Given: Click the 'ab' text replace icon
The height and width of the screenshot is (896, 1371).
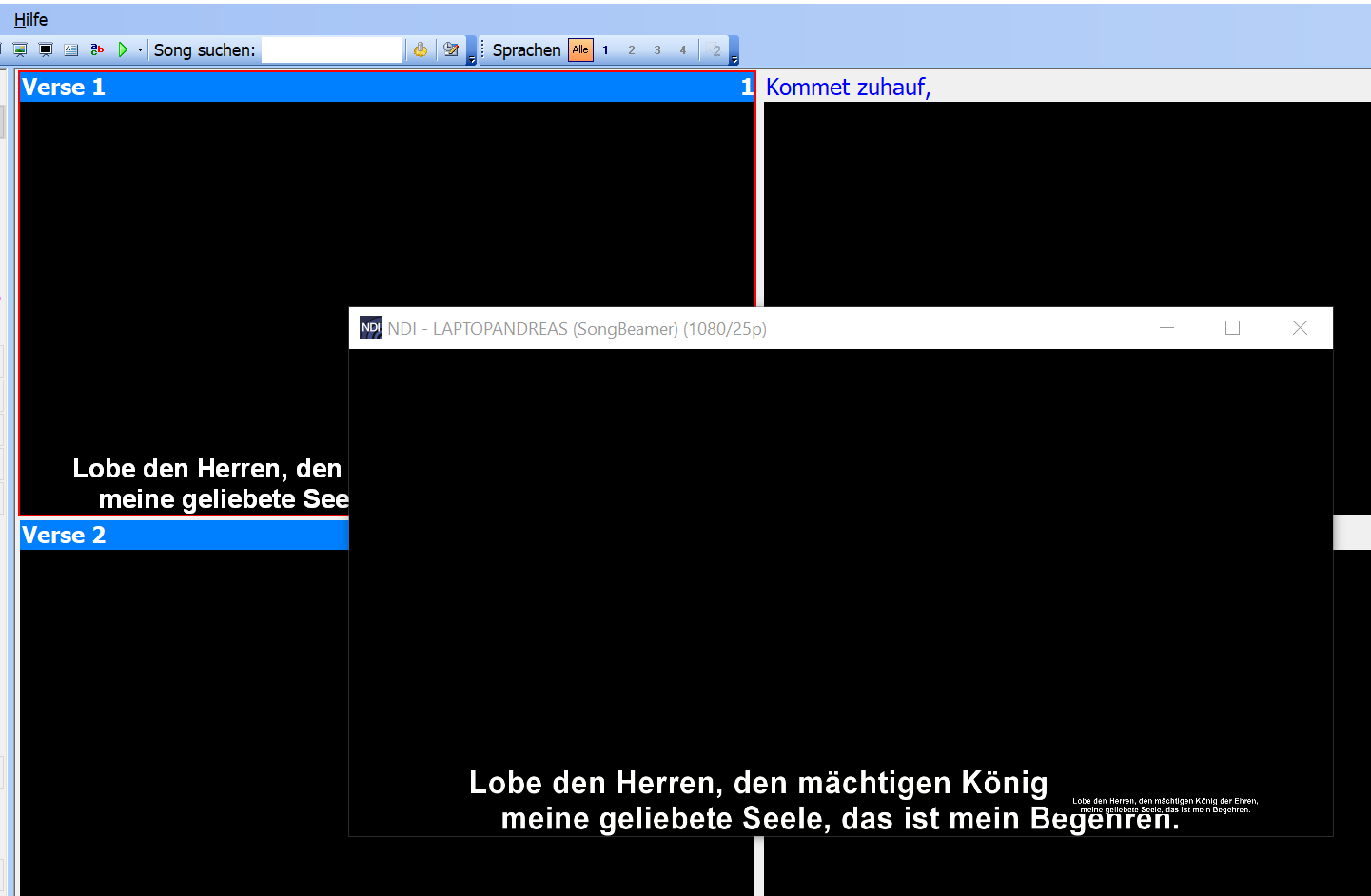Looking at the screenshot, I should (97, 49).
